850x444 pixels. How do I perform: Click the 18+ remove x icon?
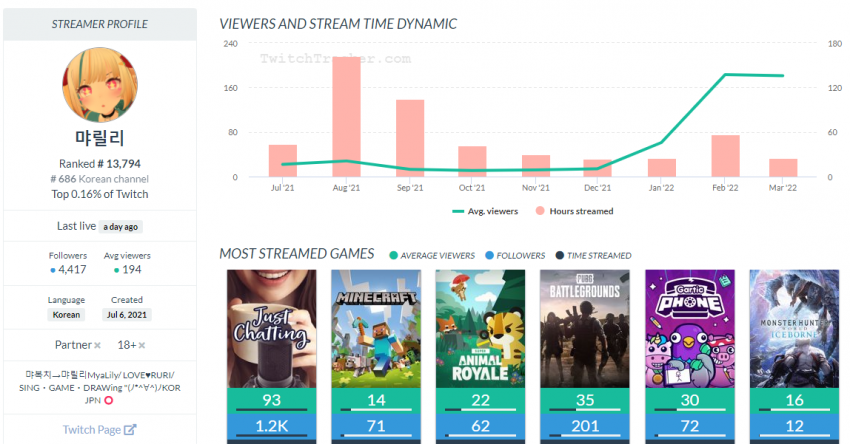click(141, 345)
